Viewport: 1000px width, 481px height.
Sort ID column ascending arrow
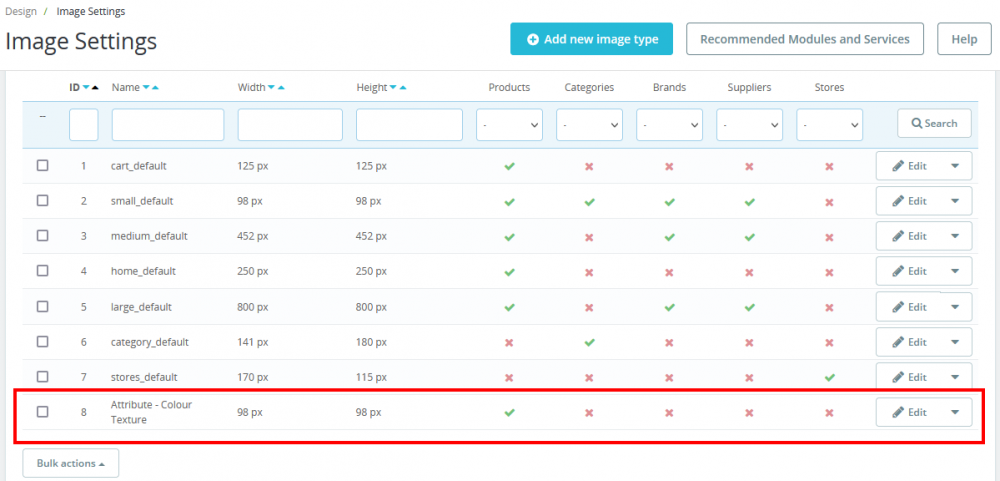tap(95, 88)
